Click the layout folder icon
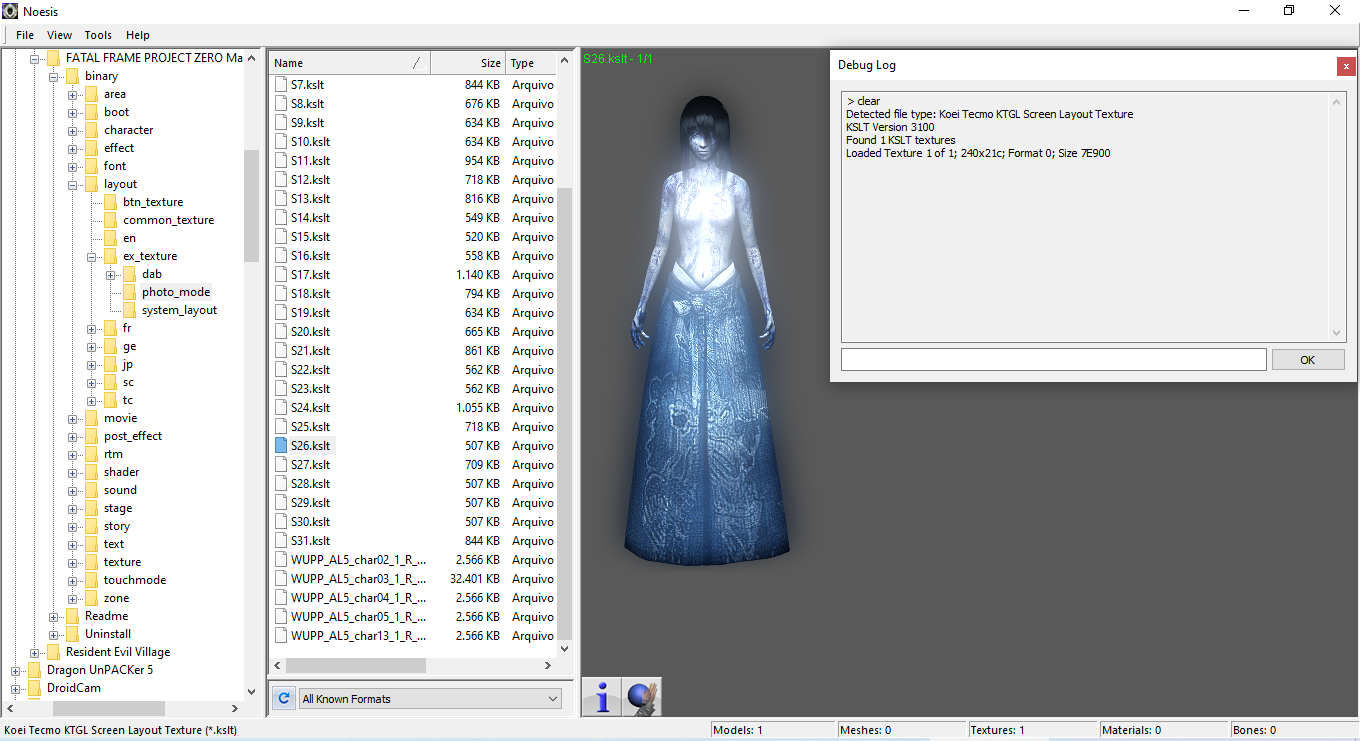The image size is (1360, 741). coord(92,184)
